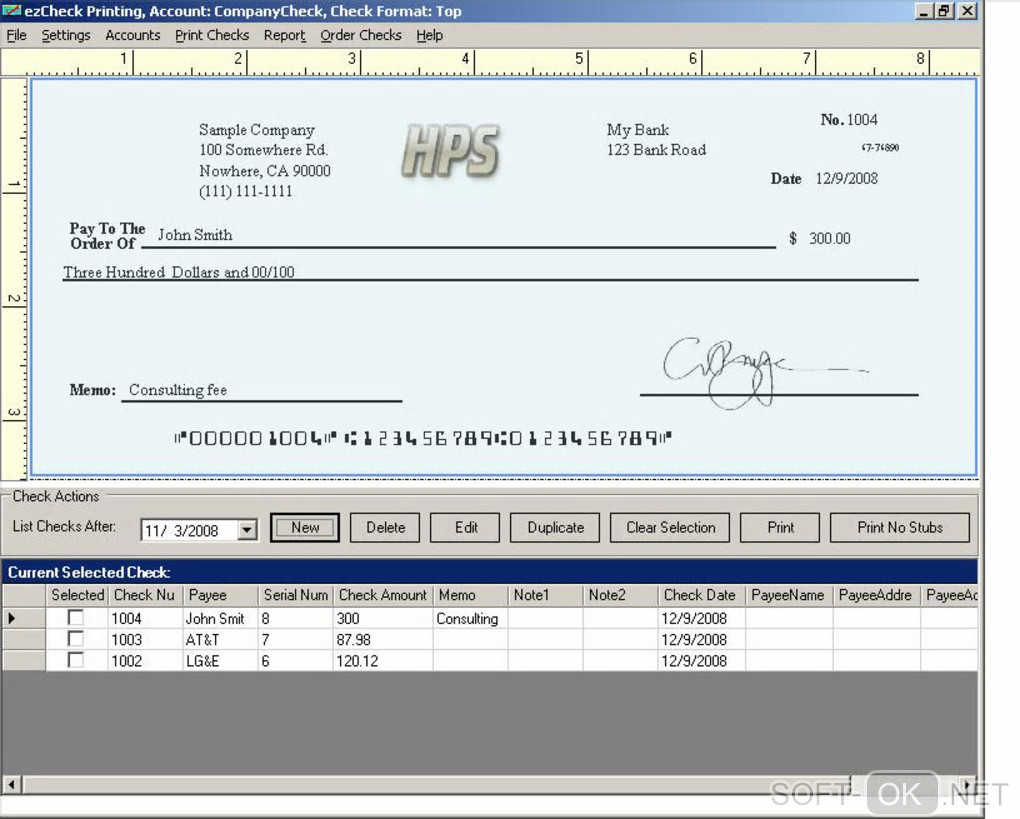Open the Help menu
Screen dimensions: 1020x819
[429, 35]
